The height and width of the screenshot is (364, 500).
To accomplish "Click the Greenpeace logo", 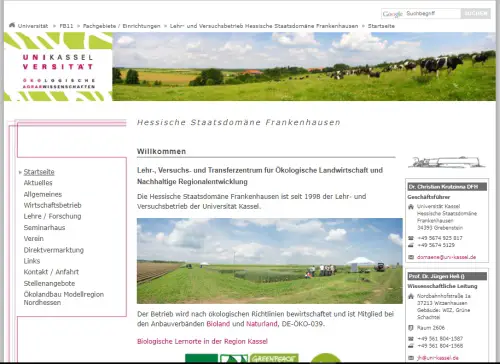I will 274,358.
